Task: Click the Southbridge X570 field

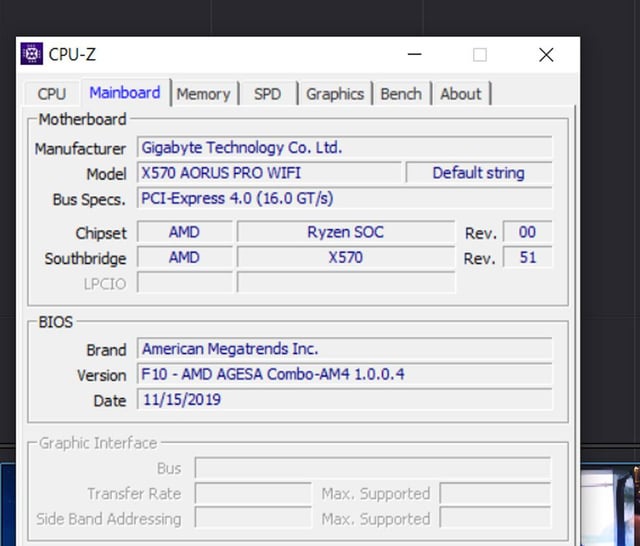Action: click(346, 257)
